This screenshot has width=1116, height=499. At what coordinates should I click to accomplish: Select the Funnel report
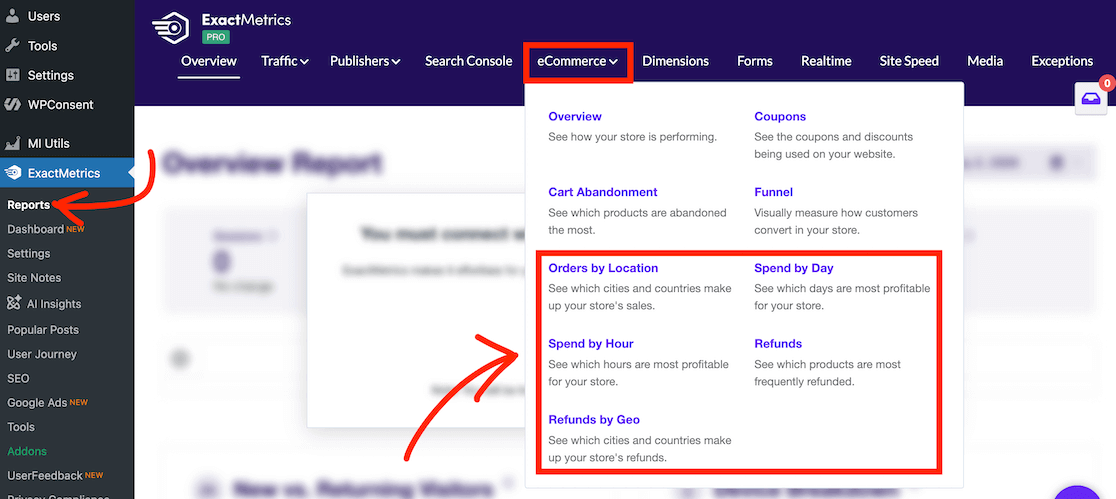774,192
